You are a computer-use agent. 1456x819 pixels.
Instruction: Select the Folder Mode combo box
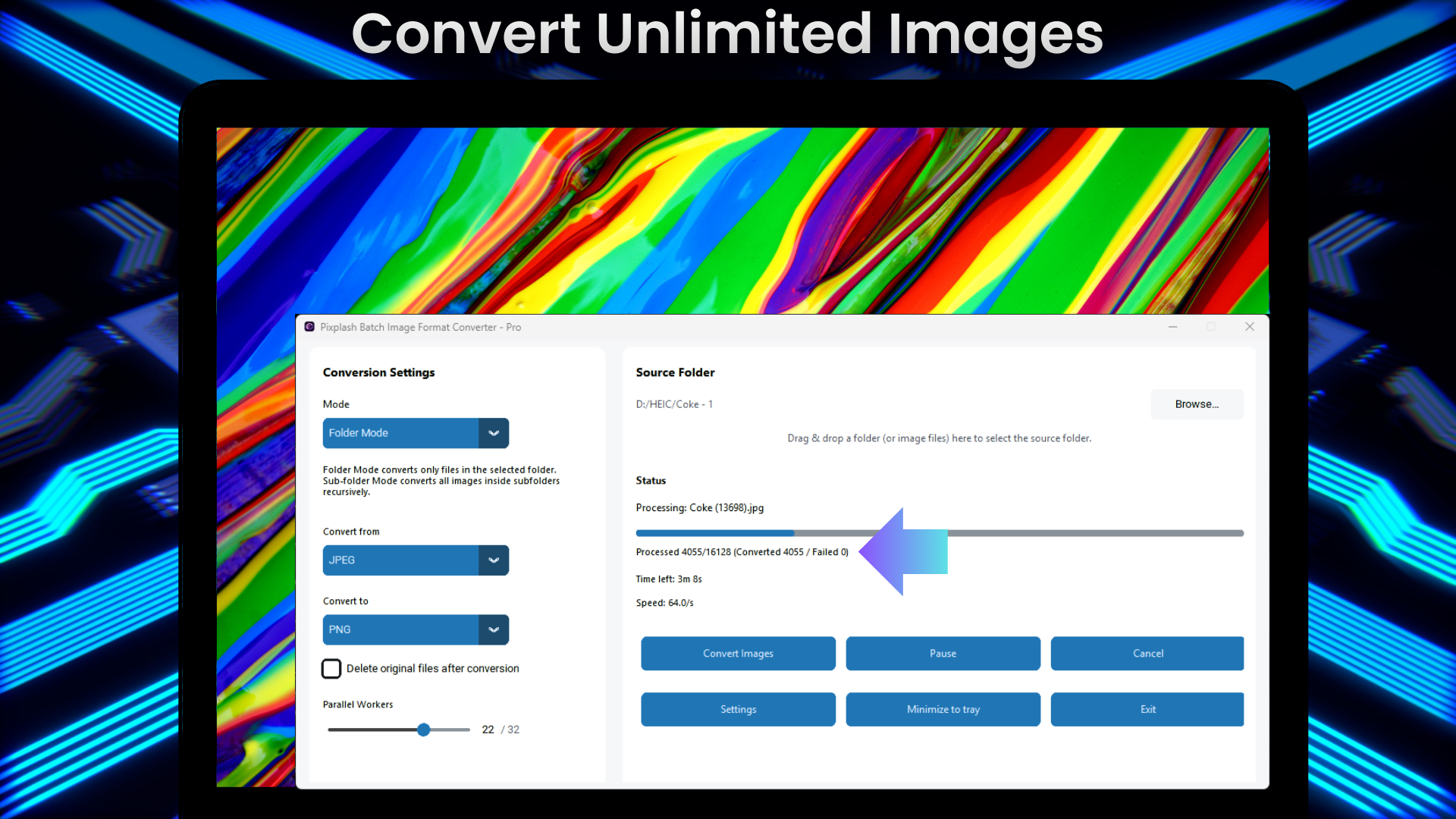(400, 433)
